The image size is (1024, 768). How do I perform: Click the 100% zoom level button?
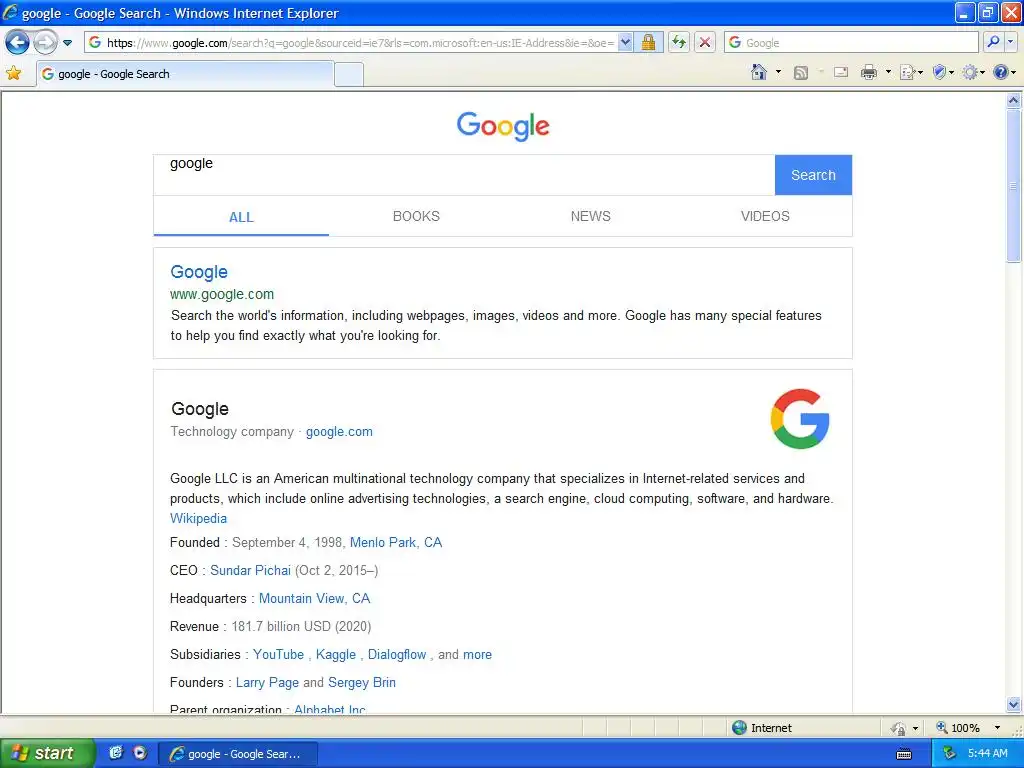(x=958, y=728)
